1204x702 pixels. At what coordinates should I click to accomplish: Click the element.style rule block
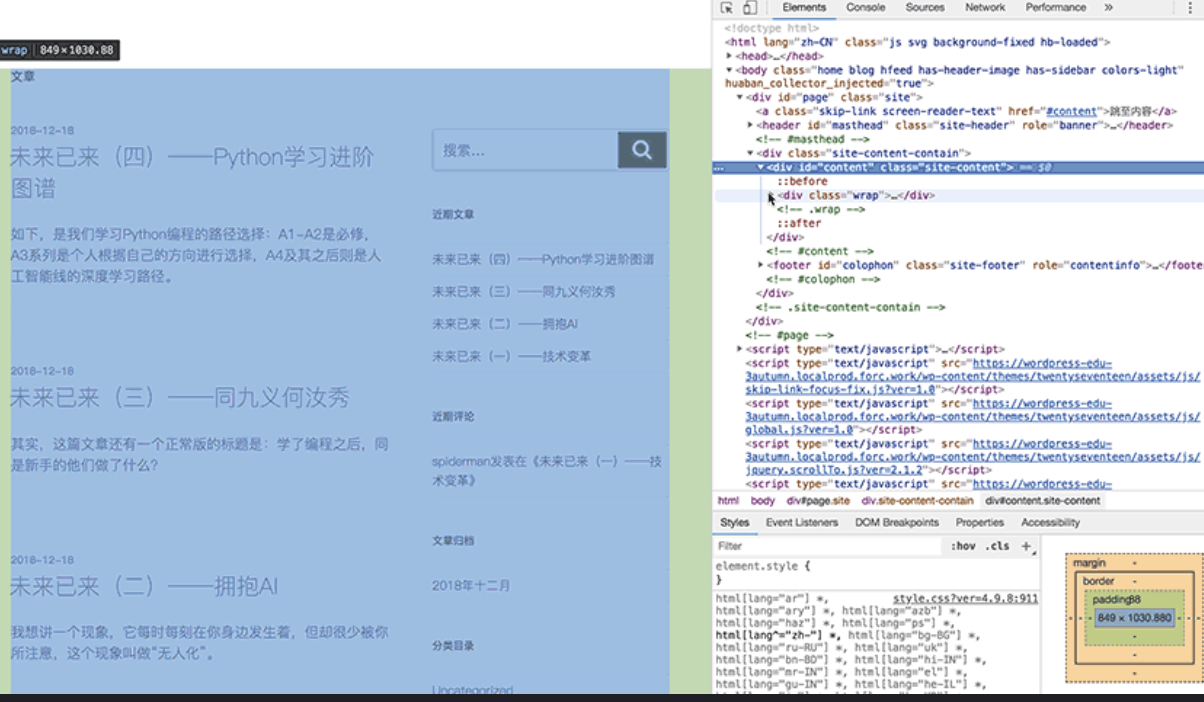(x=875, y=572)
